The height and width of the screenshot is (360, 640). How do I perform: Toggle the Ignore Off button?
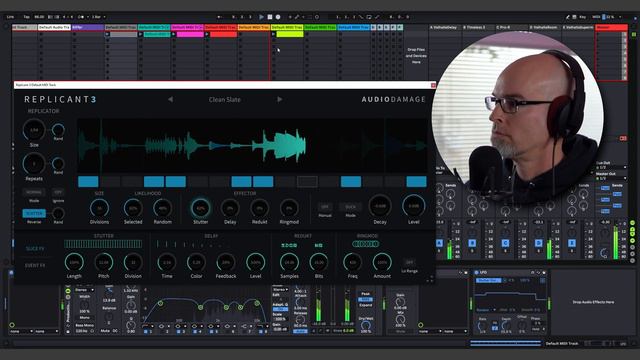(58, 192)
